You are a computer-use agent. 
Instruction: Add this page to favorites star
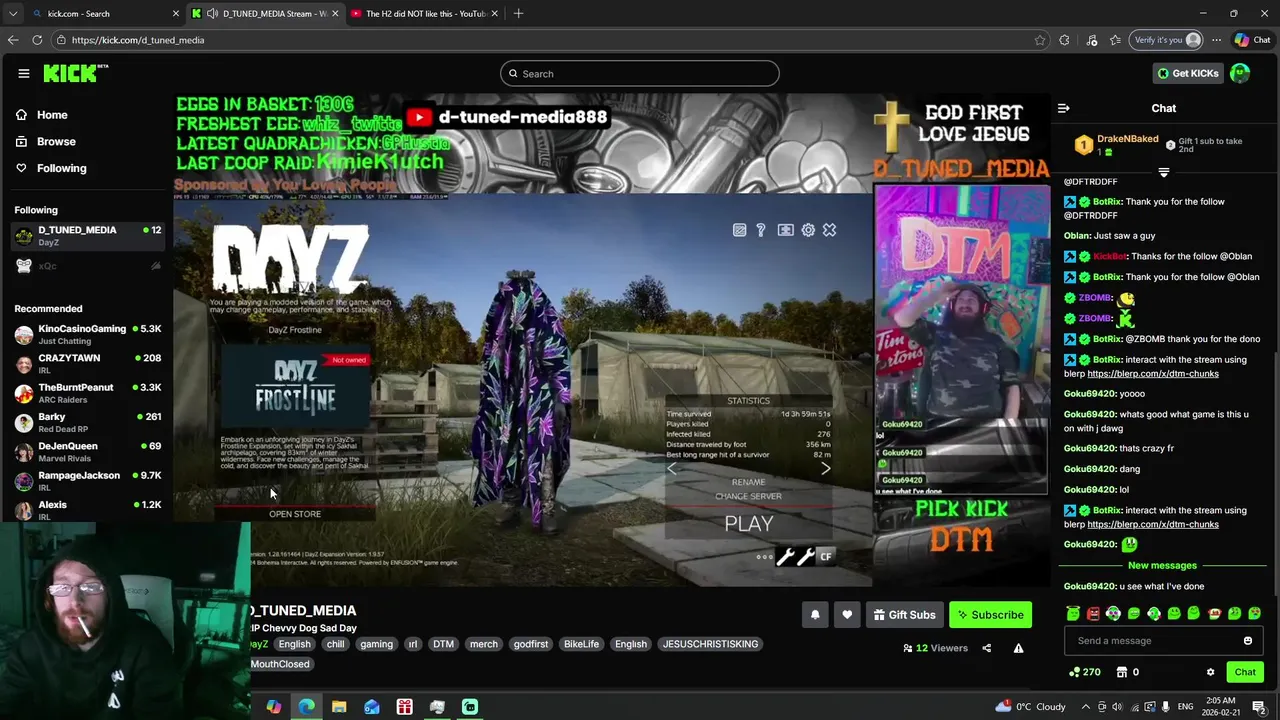click(x=1040, y=40)
